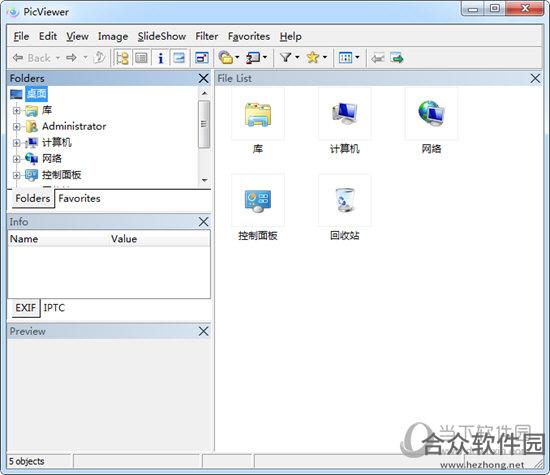Image resolution: width=550 pixels, height=475 pixels.
Task: Click the '5 objects' status bar text
Action: 27,461
